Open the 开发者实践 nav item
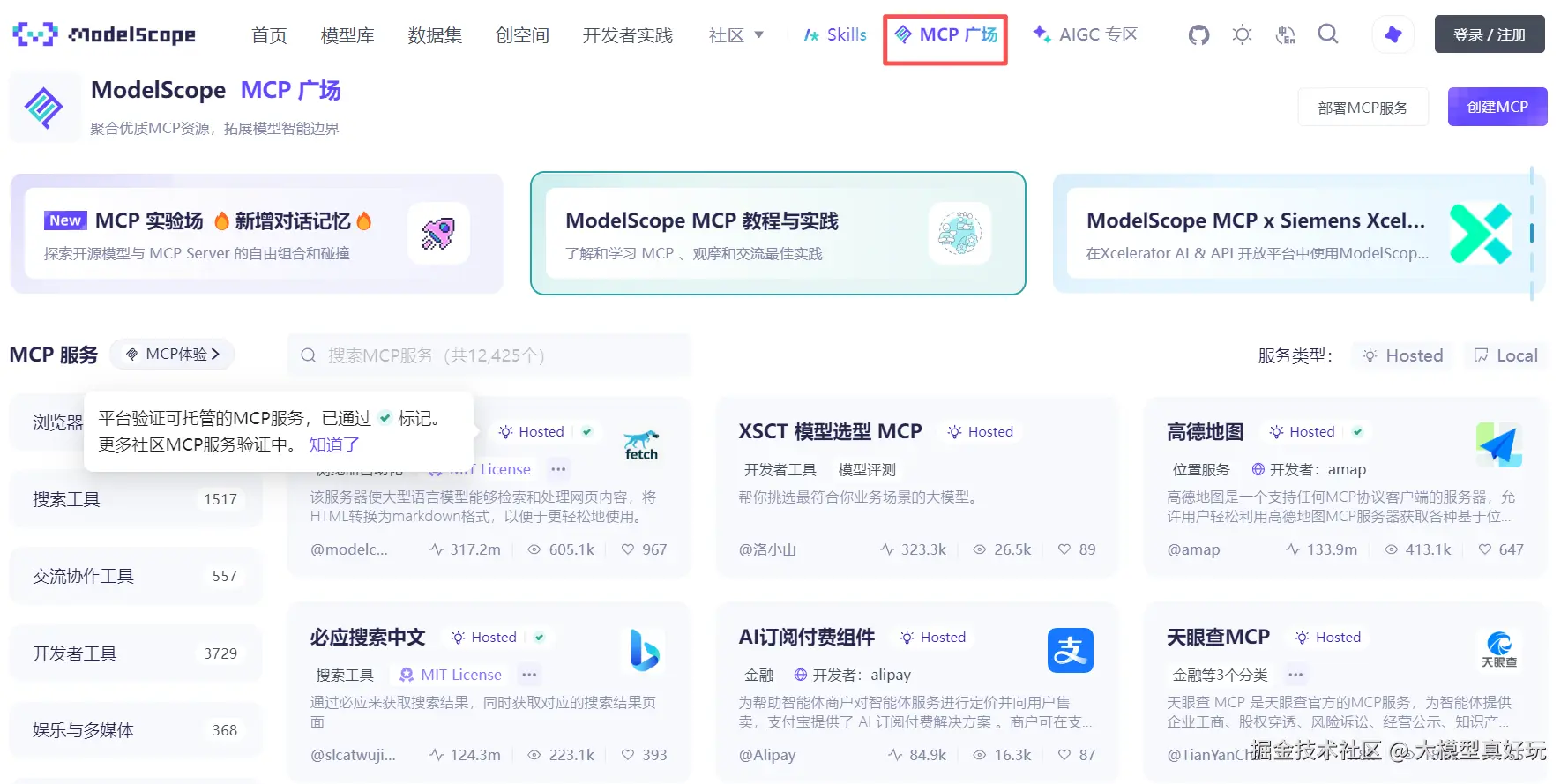 click(628, 35)
